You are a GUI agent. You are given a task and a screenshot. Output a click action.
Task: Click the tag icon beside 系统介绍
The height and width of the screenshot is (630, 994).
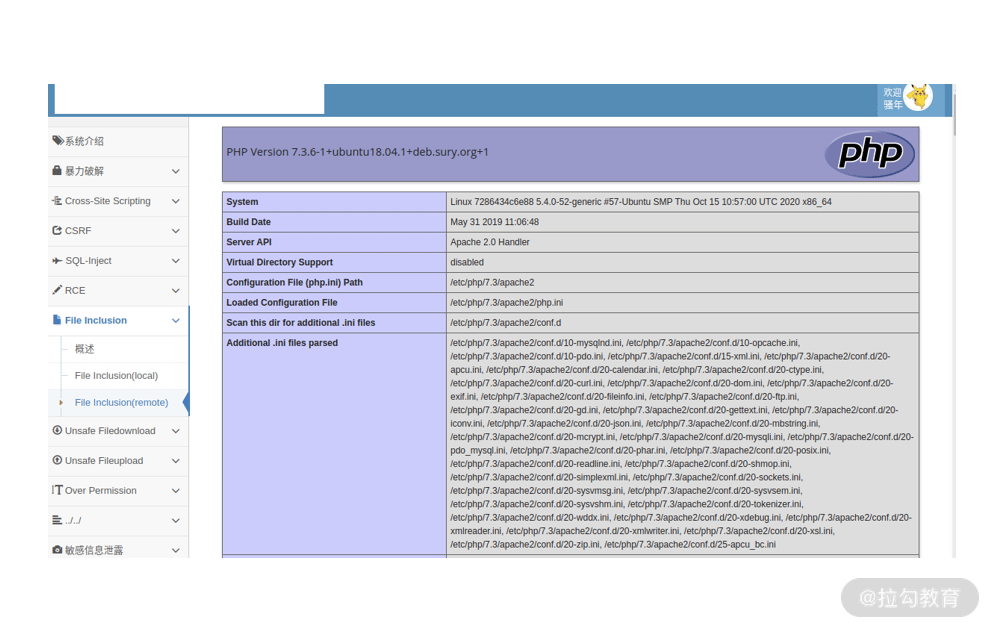click(57, 141)
